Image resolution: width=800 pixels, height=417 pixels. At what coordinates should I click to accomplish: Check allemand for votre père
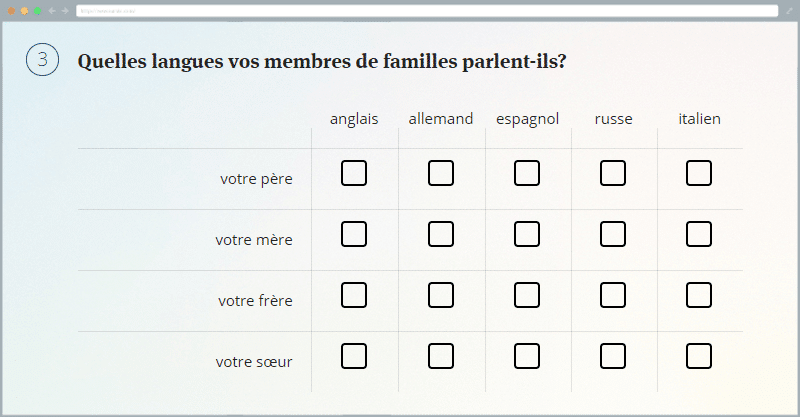pyautogui.click(x=441, y=173)
